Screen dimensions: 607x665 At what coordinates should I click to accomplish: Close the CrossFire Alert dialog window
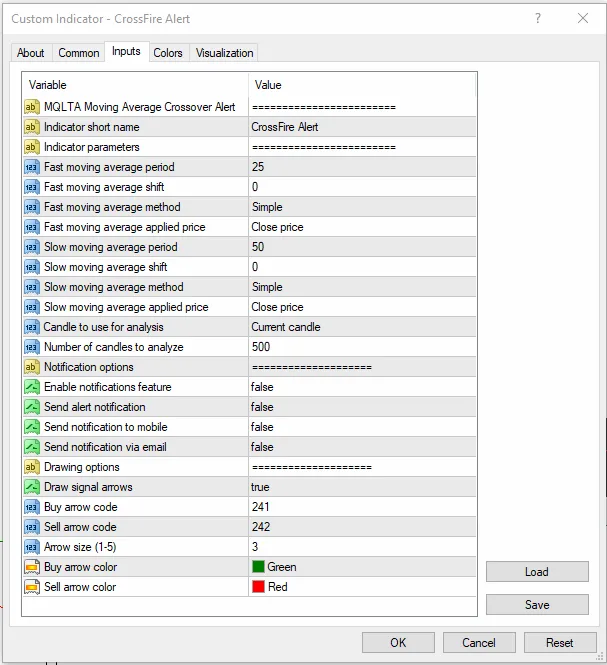[x=583, y=18]
